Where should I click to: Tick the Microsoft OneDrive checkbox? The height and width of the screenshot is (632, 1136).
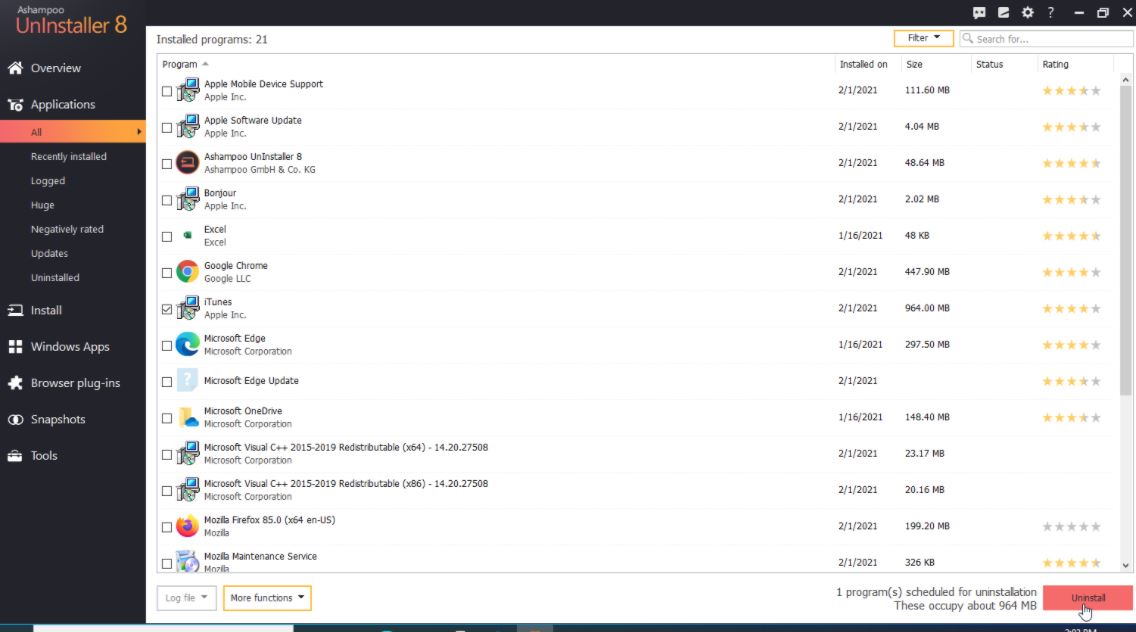click(167, 418)
